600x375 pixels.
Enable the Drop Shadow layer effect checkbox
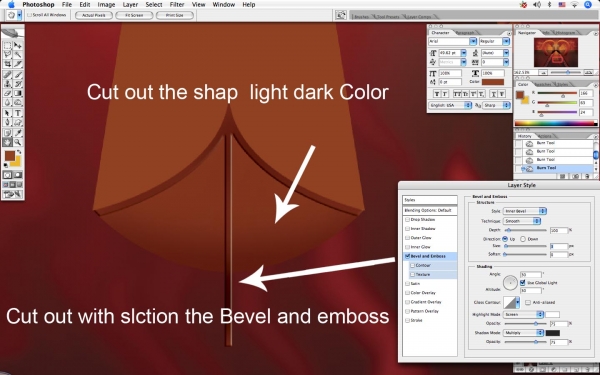(x=408, y=220)
